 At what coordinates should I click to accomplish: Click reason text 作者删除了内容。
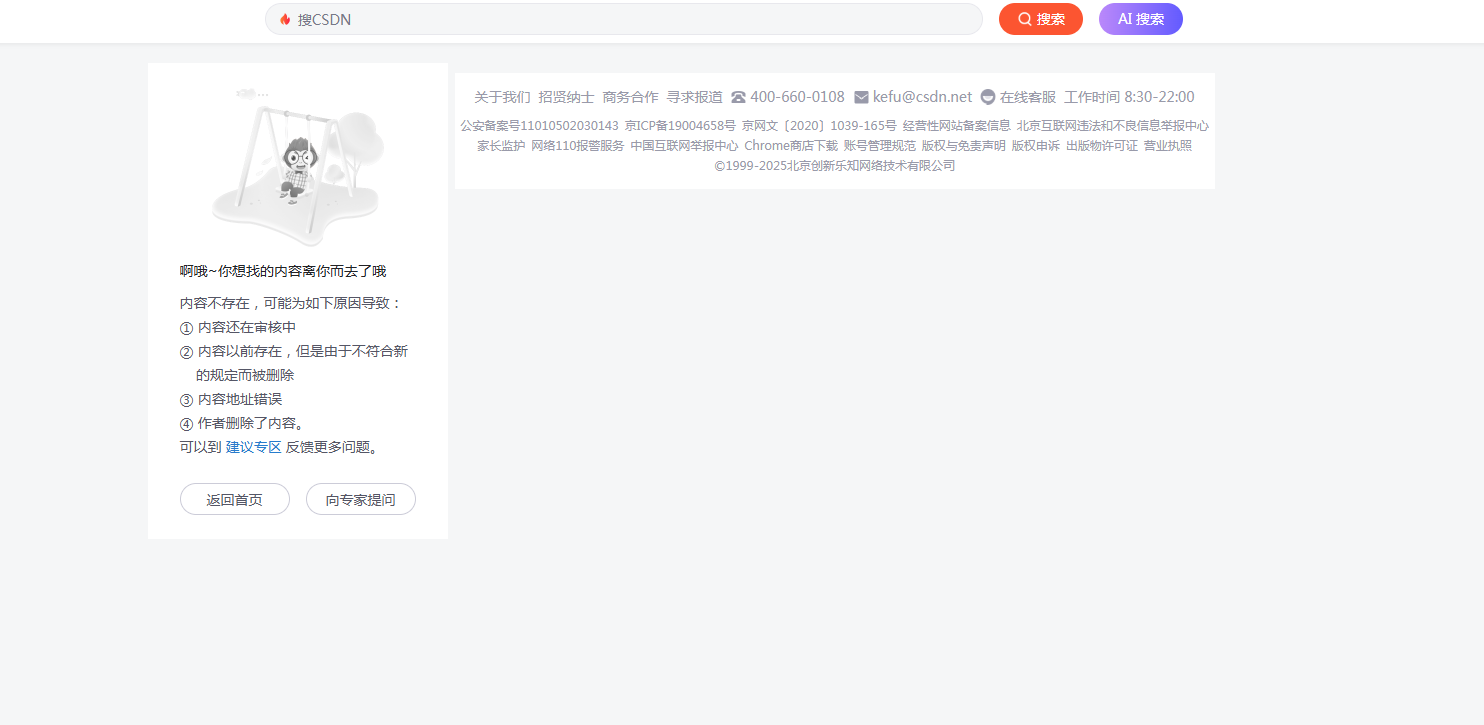(x=251, y=423)
